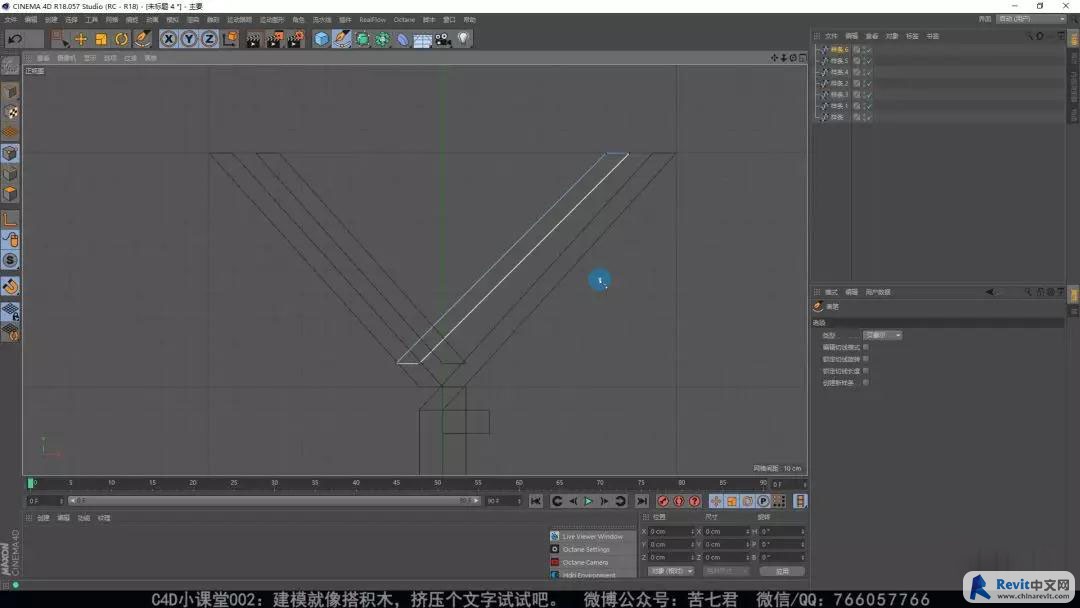Add a Camera object
The image size is (1080, 608).
tap(443, 39)
